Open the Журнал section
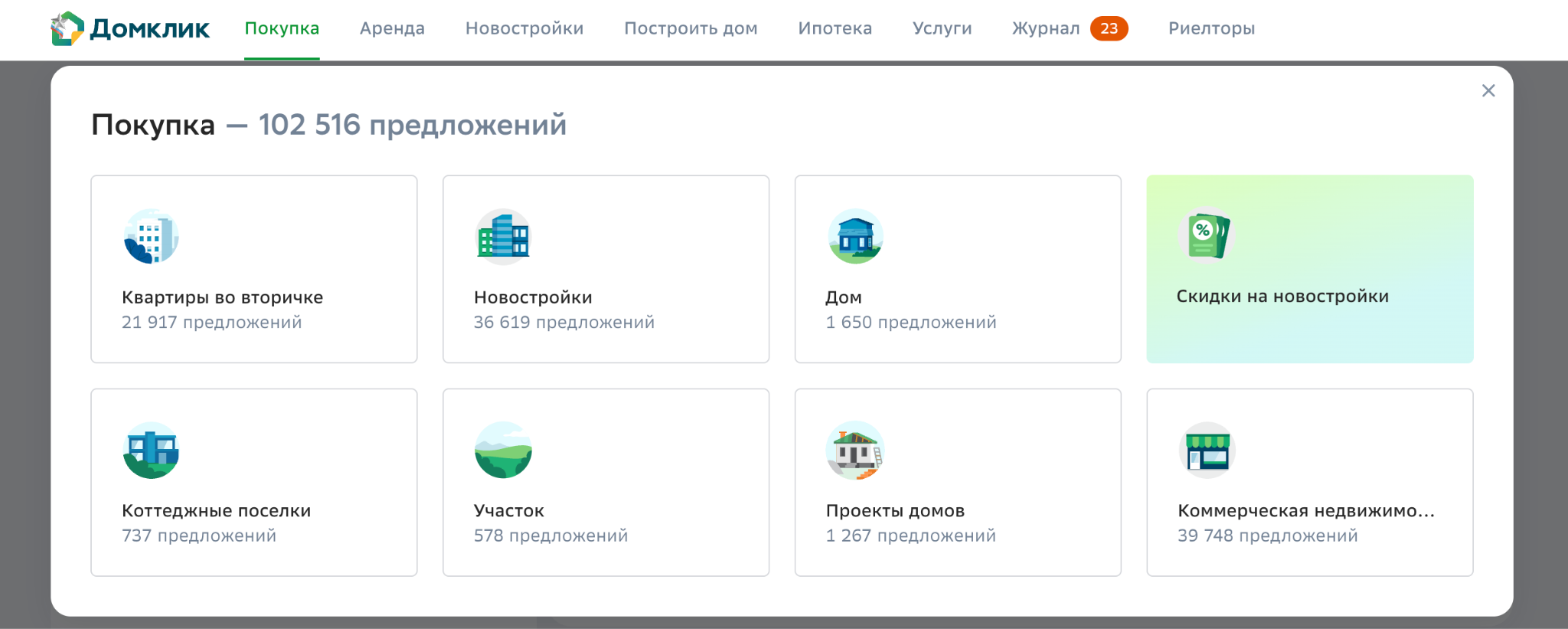The image size is (1568, 629). pos(1046,28)
